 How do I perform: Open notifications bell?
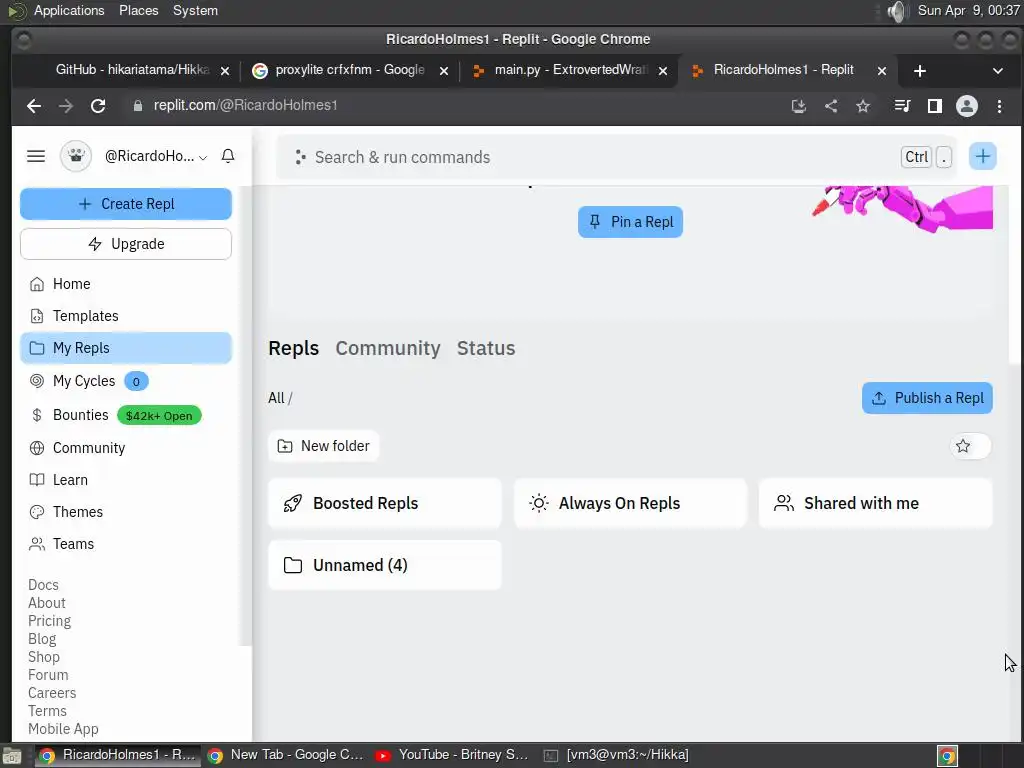coord(228,156)
